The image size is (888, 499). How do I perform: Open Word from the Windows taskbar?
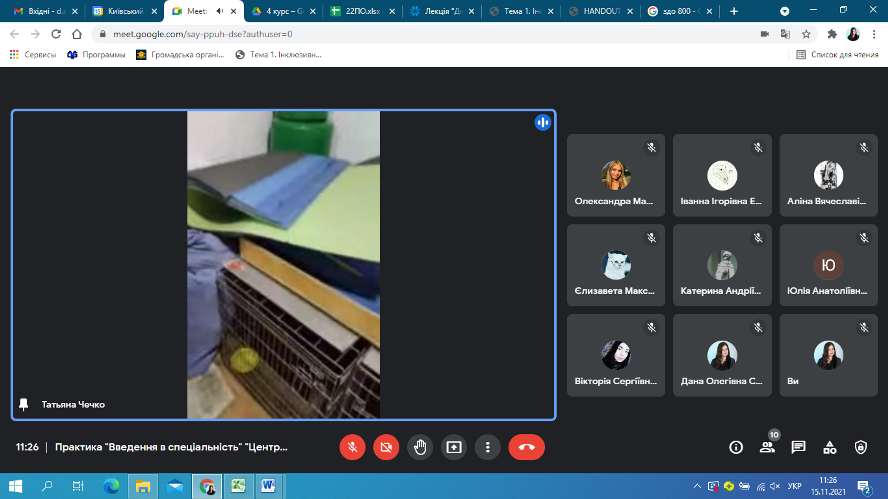tap(268, 486)
